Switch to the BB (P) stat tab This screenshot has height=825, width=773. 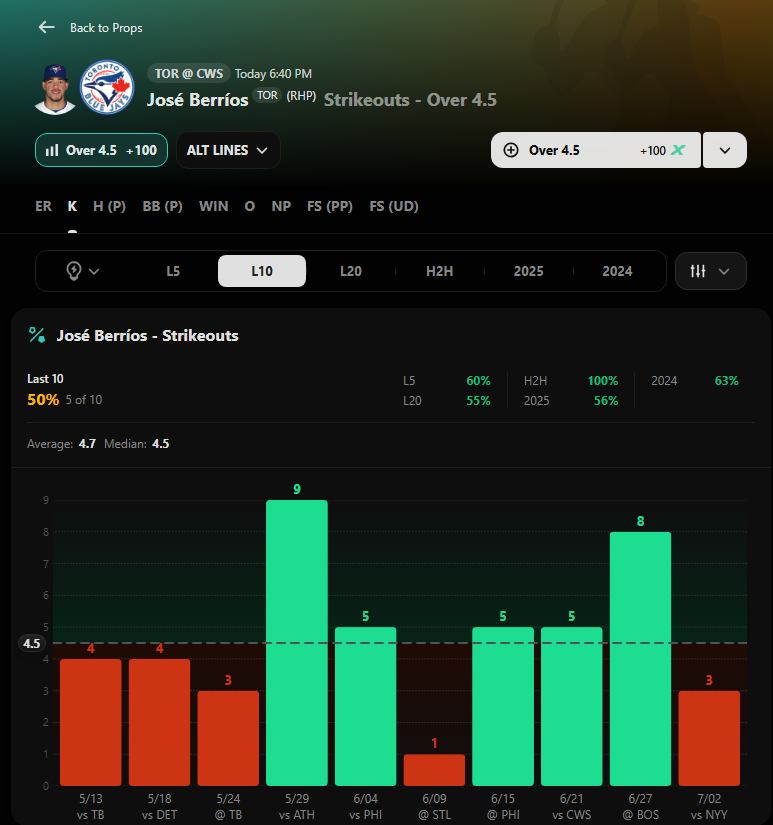coord(162,206)
